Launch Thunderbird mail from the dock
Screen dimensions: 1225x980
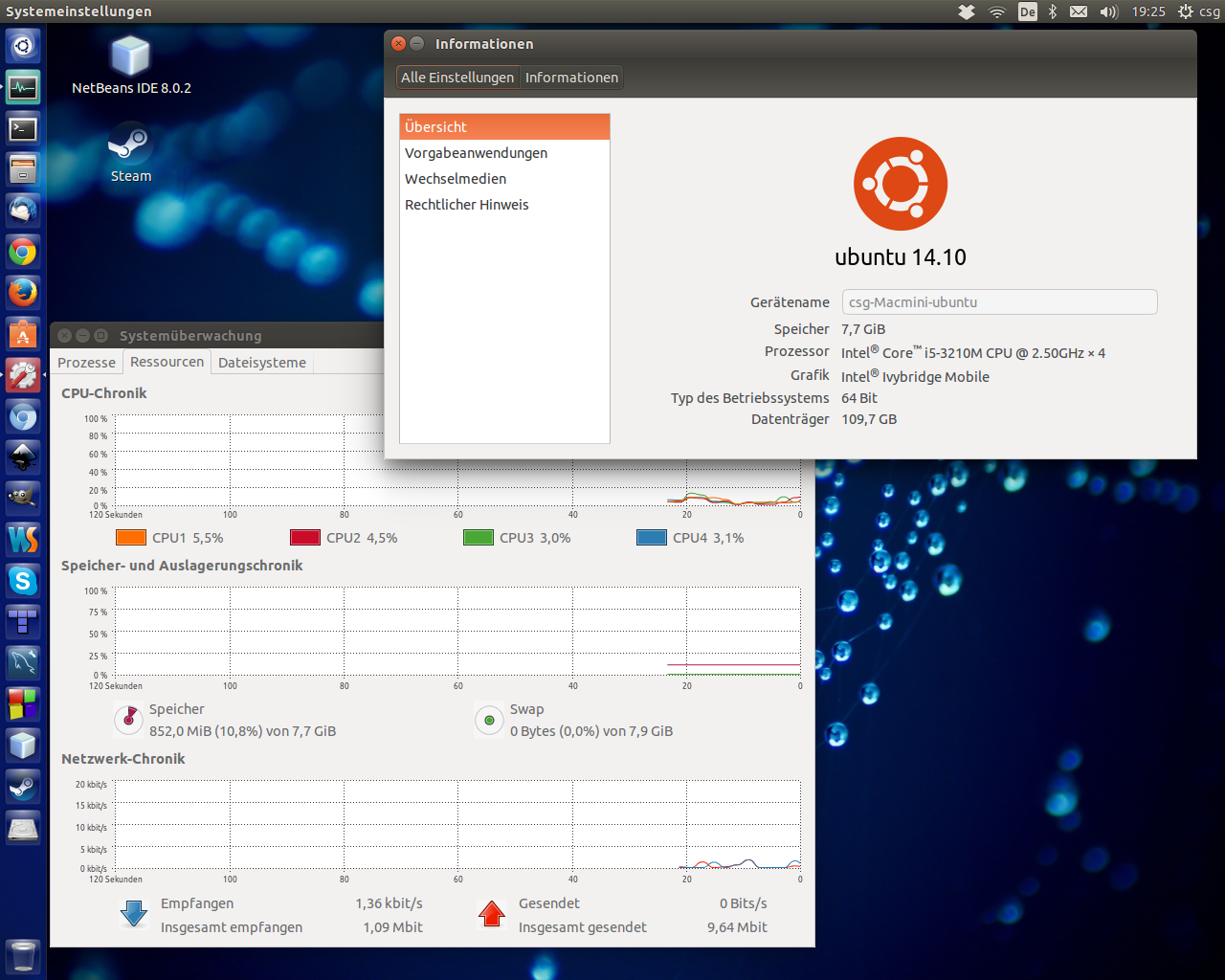23,211
